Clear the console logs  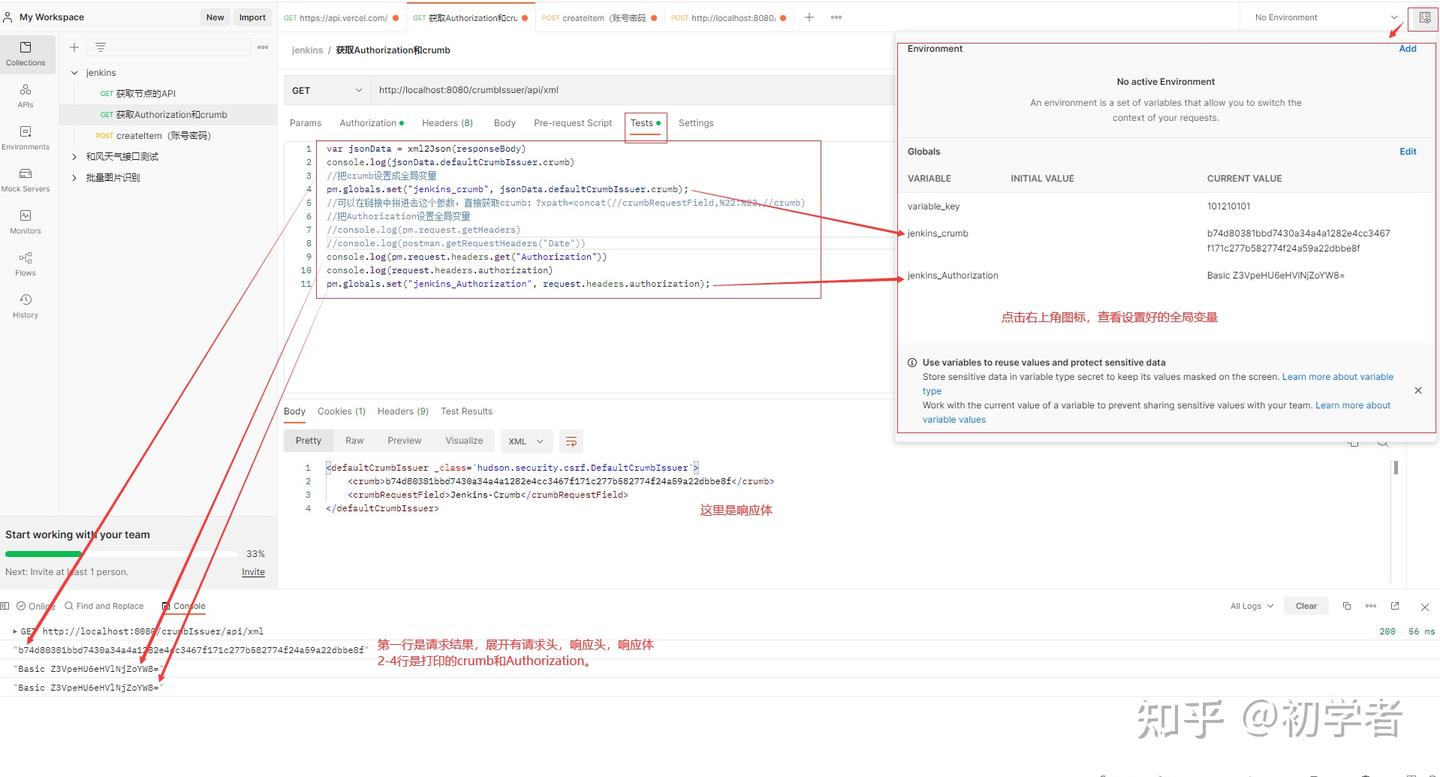[x=1306, y=605]
